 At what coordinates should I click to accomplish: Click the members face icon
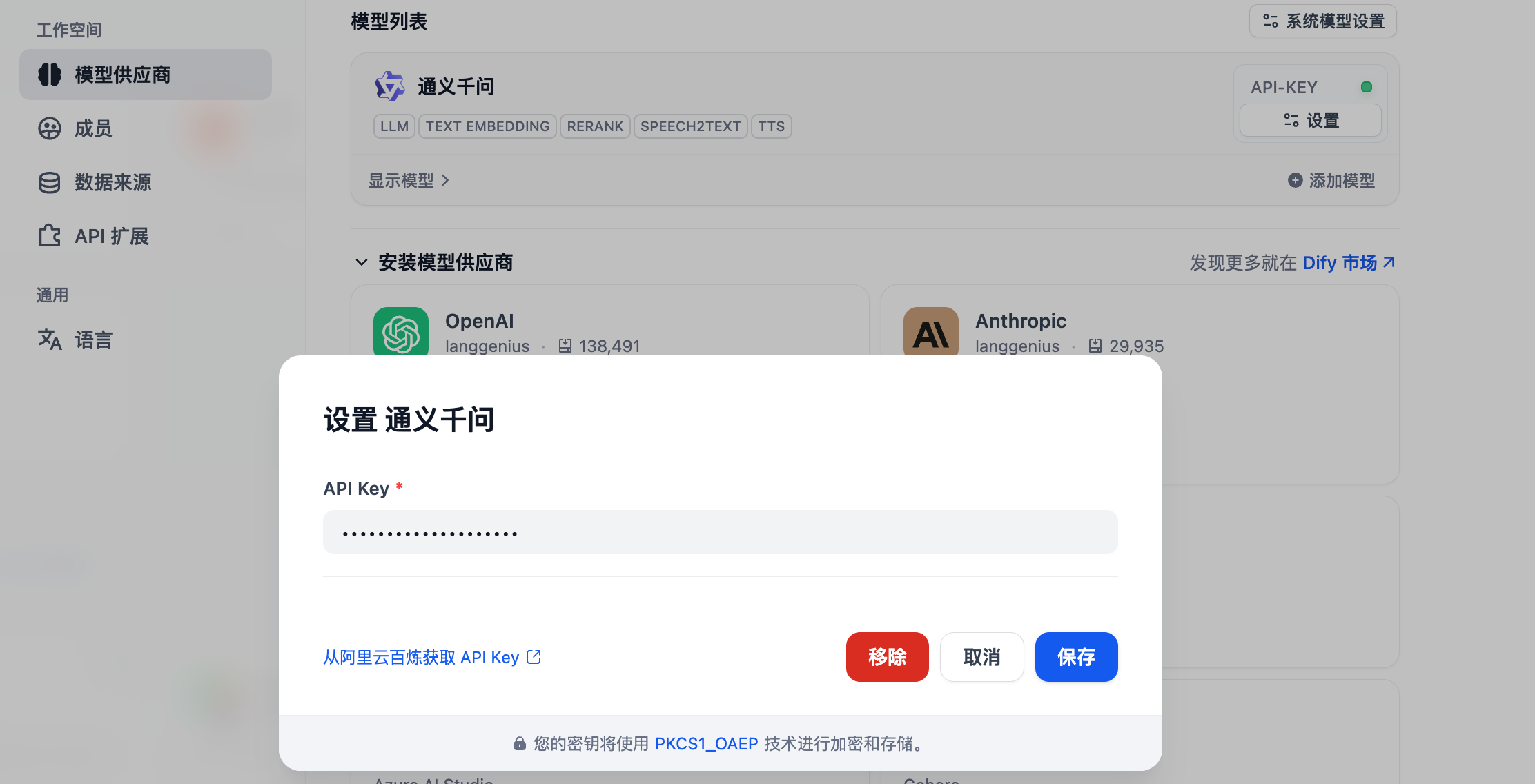pyautogui.click(x=50, y=128)
